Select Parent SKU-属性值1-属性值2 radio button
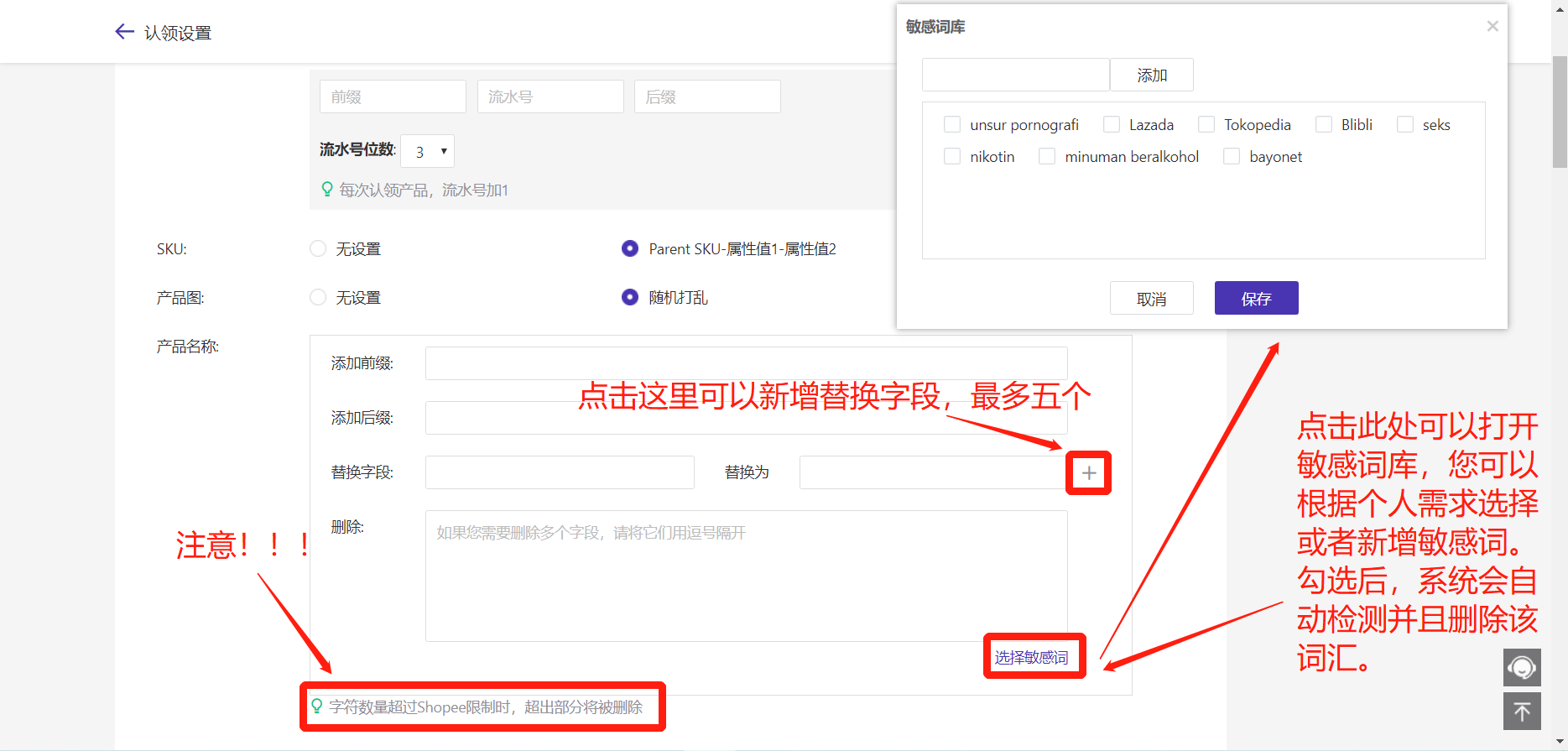This screenshot has width=1568, height=751. (629, 249)
